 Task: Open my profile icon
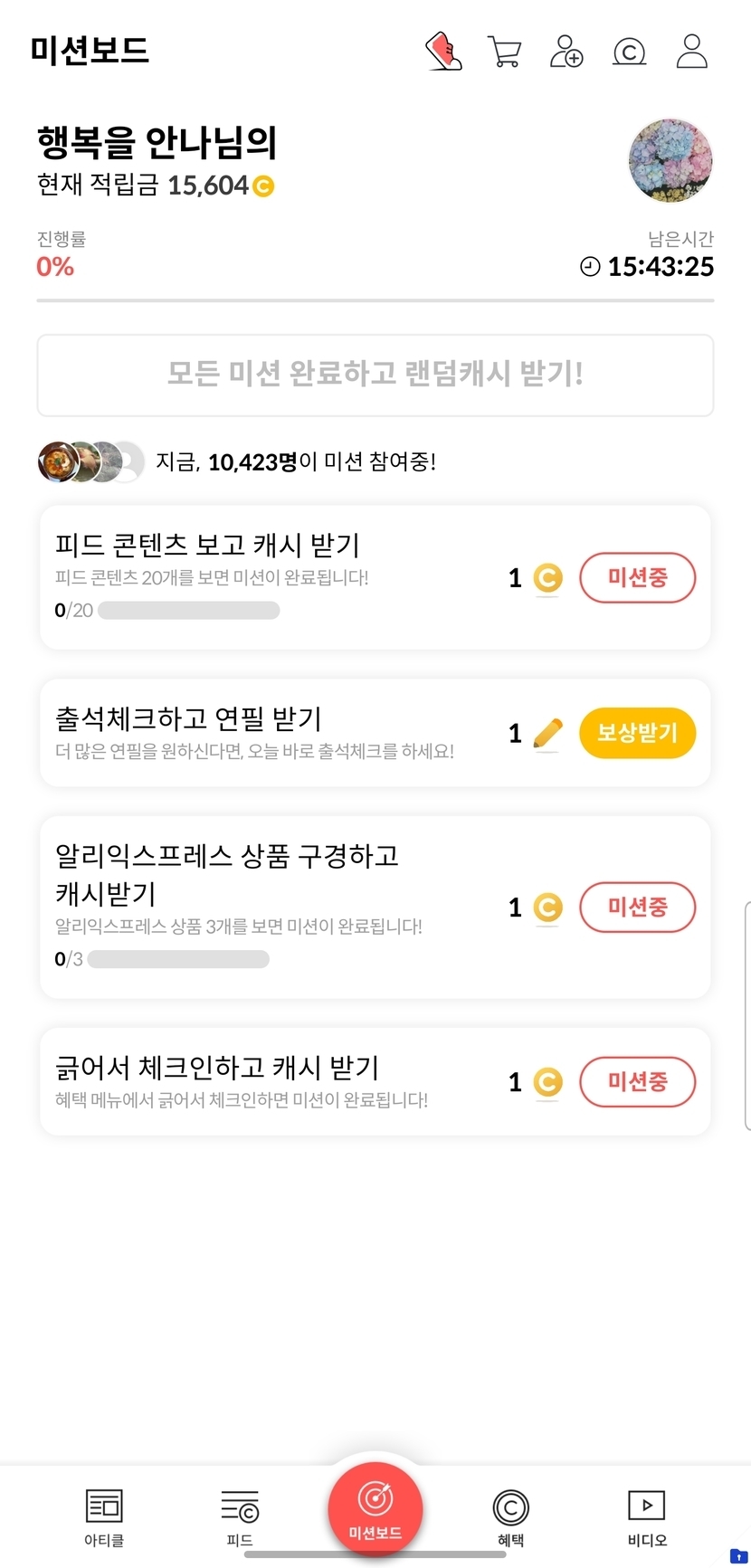pos(692,52)
